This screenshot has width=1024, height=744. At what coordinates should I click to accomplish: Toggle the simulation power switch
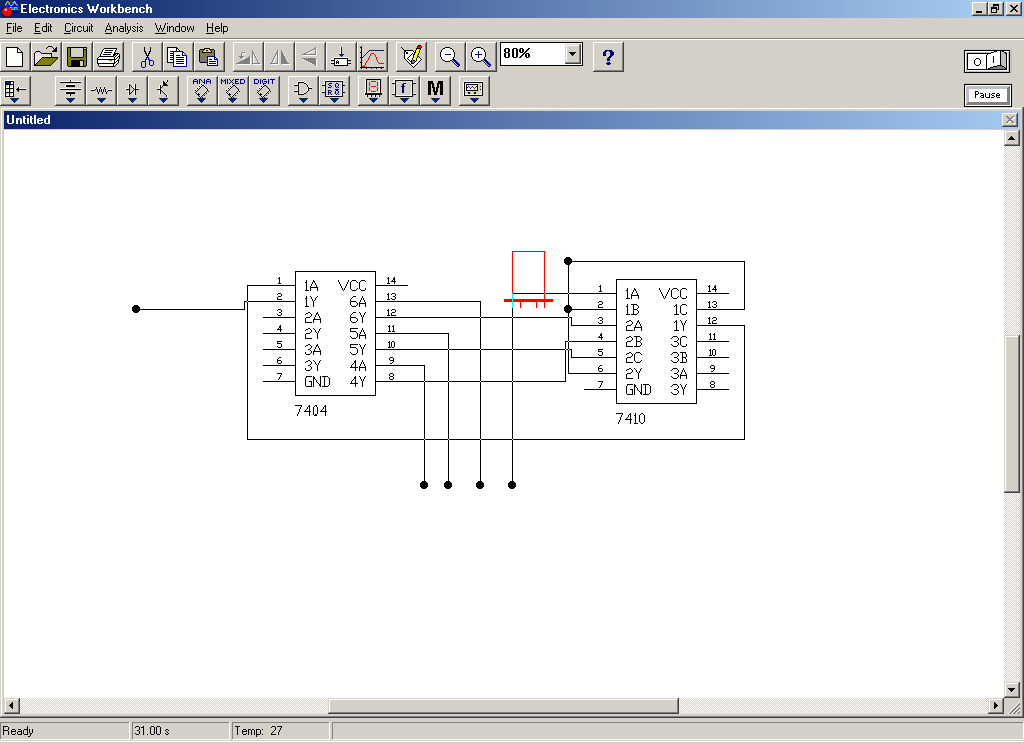coord(987,61)
